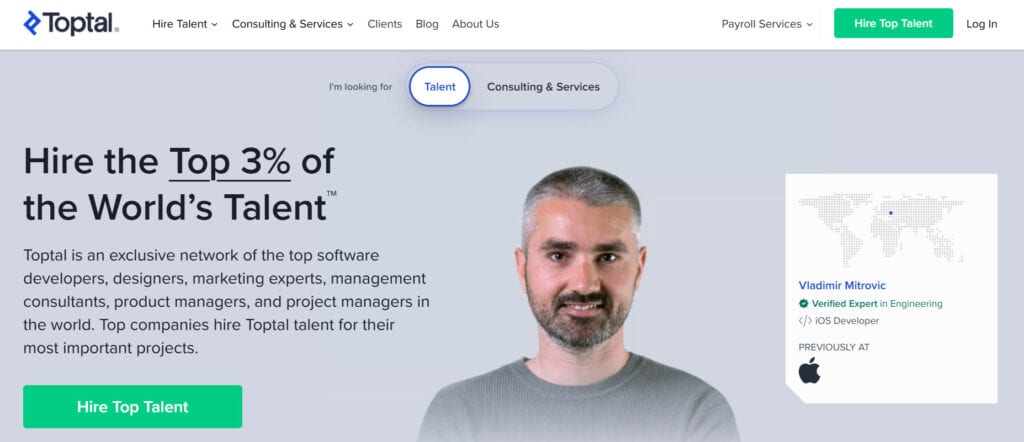Open the Clients page from navigation

(385, 24)
